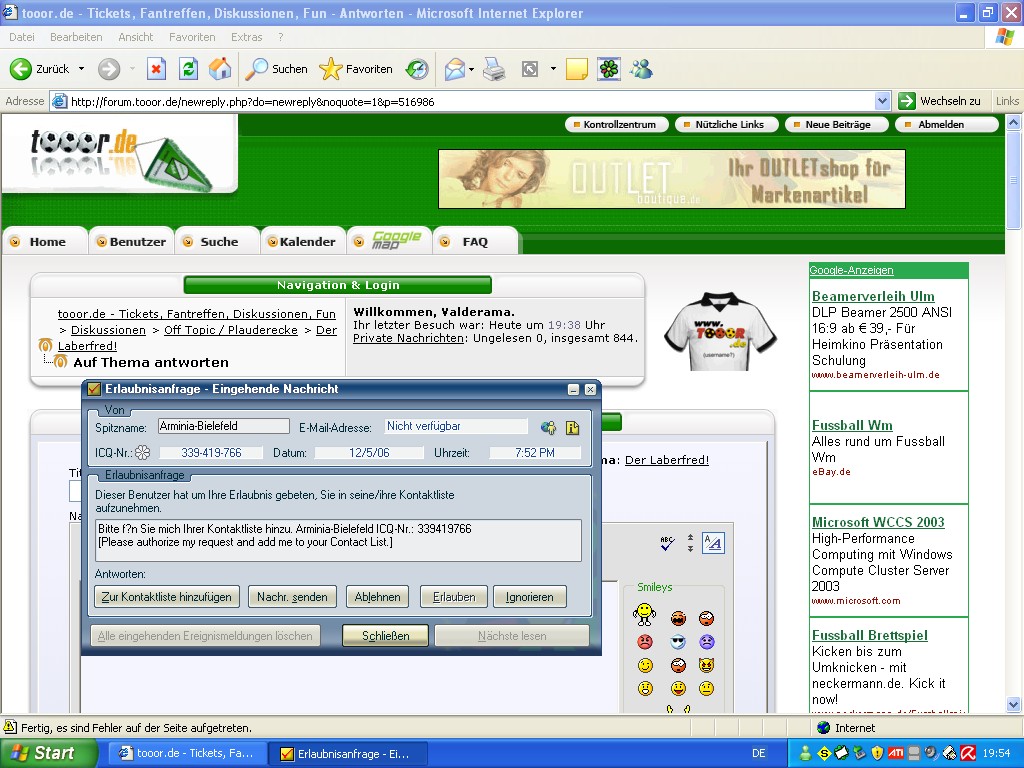Open the Favoriten menu in menu bar
The width and height of the screenshot is (1024, 768).
[x=192, y=37]
